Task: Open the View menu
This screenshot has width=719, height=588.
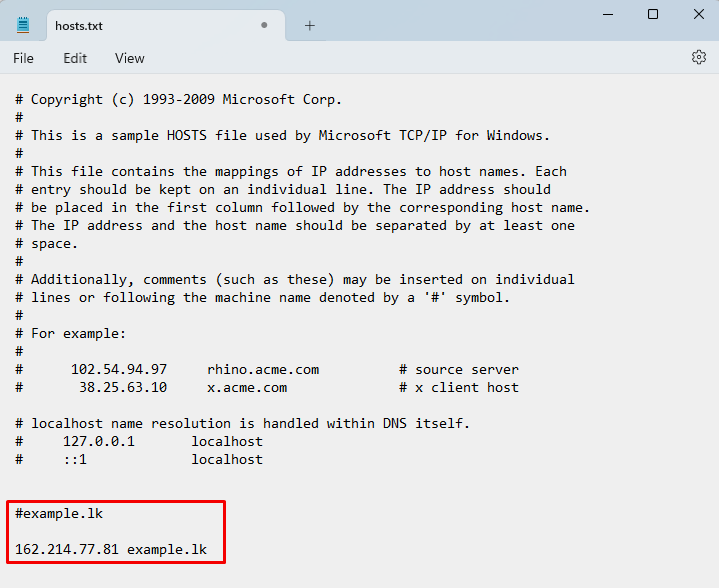Action: (130, 58)
